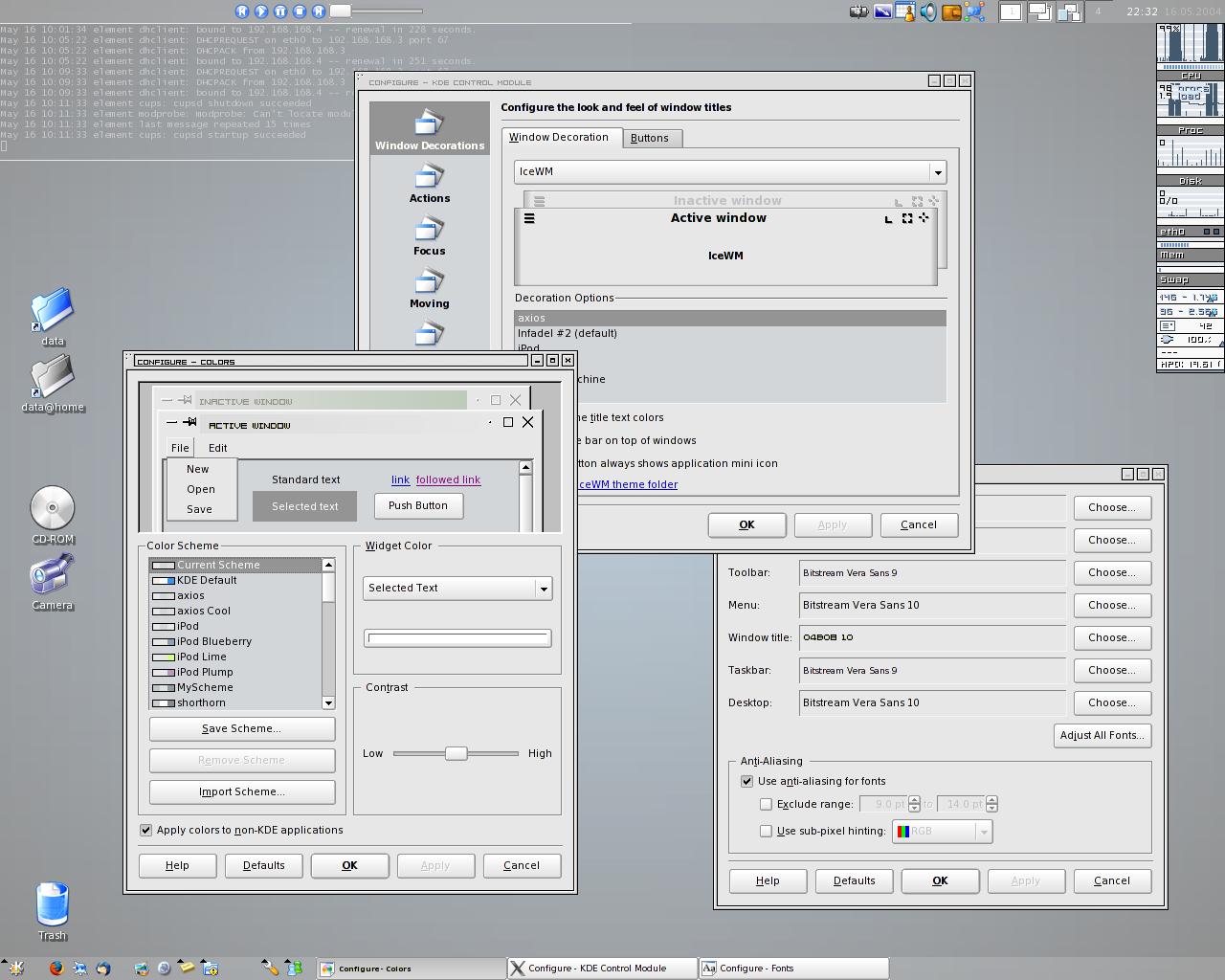Click Defaults in the Colors dialog
Image resolution: width=1225 pixels, height=980 pixels.
pos(264,865)
